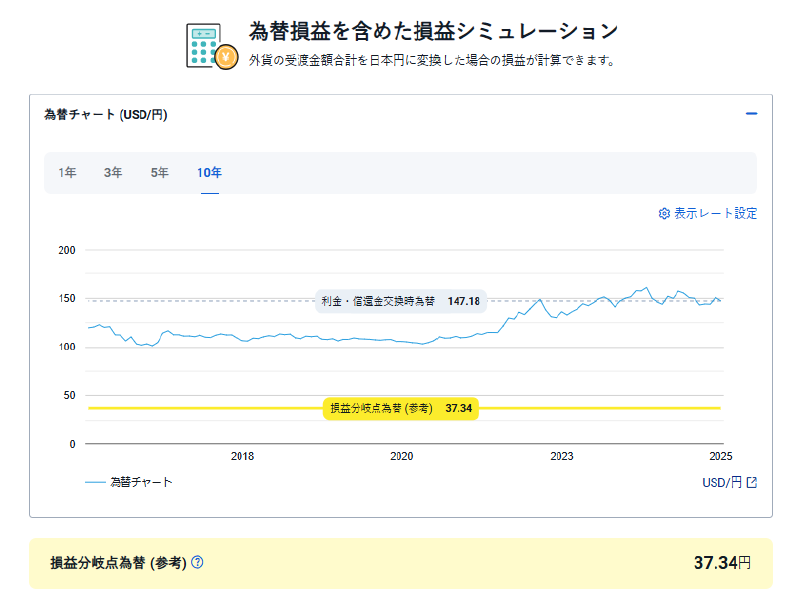805x603 pixels.
Task: Show the 5年 chart period
Action: coord(160,173)
